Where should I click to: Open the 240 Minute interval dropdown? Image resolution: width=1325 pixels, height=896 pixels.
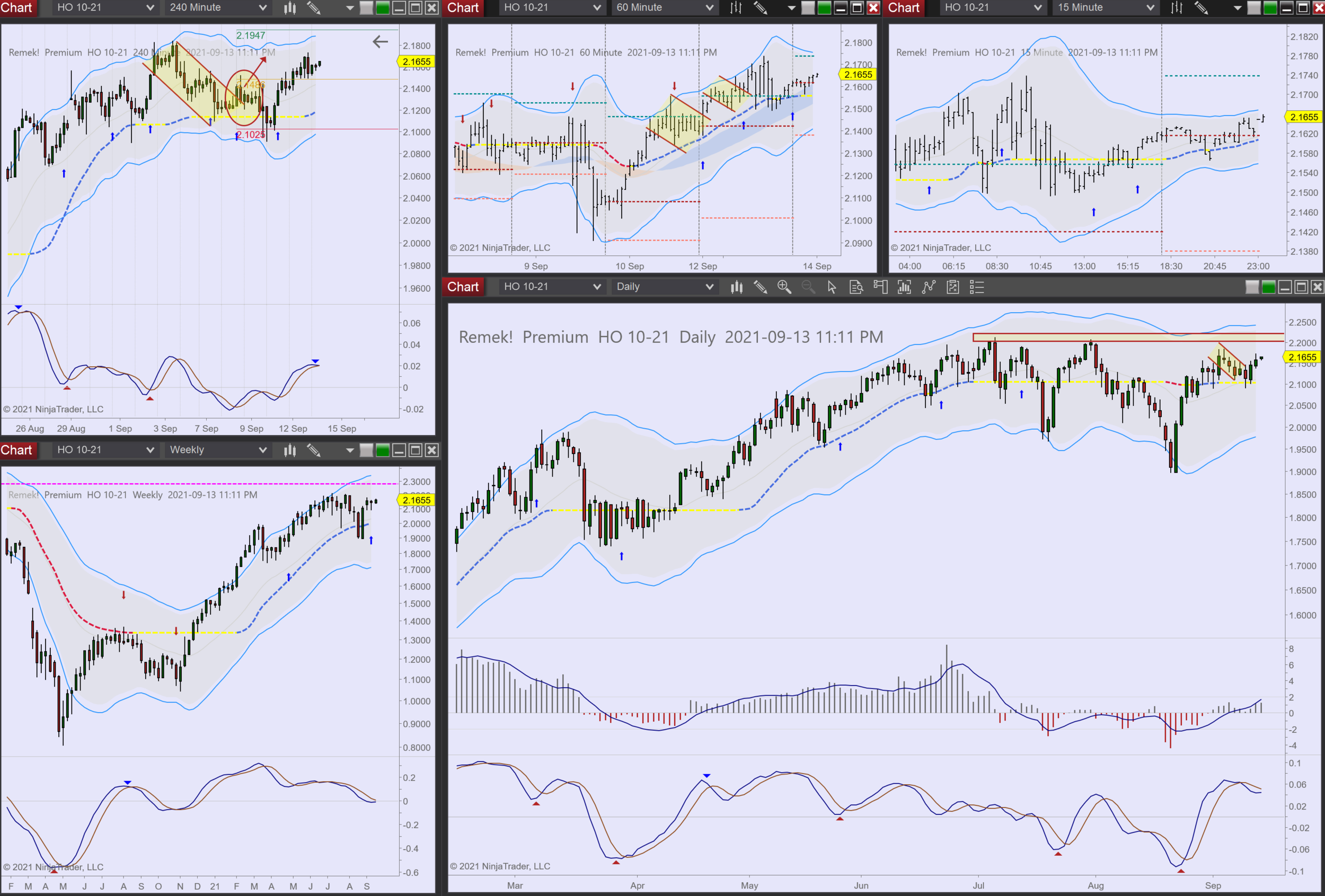(217, 8)
